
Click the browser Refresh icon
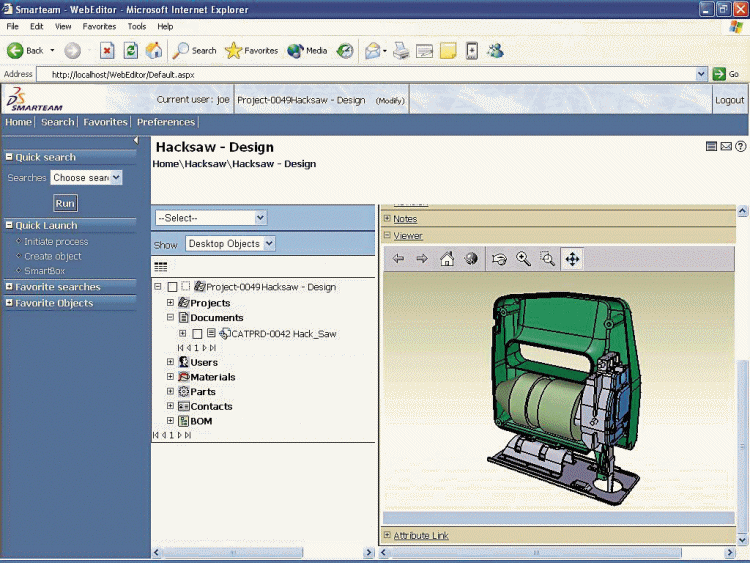click(131, 51)
